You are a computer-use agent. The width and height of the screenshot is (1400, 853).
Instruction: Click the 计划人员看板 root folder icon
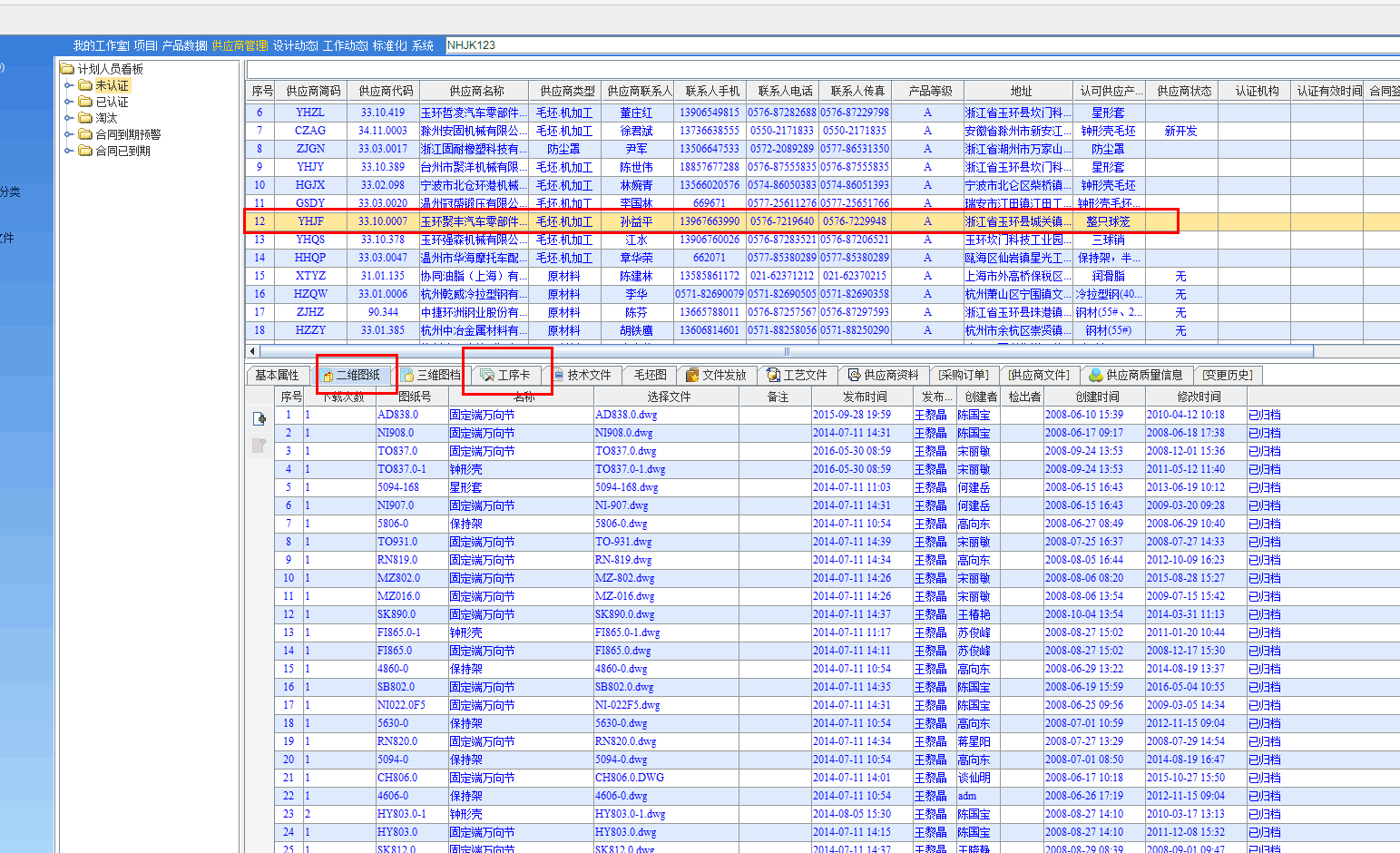tap(67, 69)
